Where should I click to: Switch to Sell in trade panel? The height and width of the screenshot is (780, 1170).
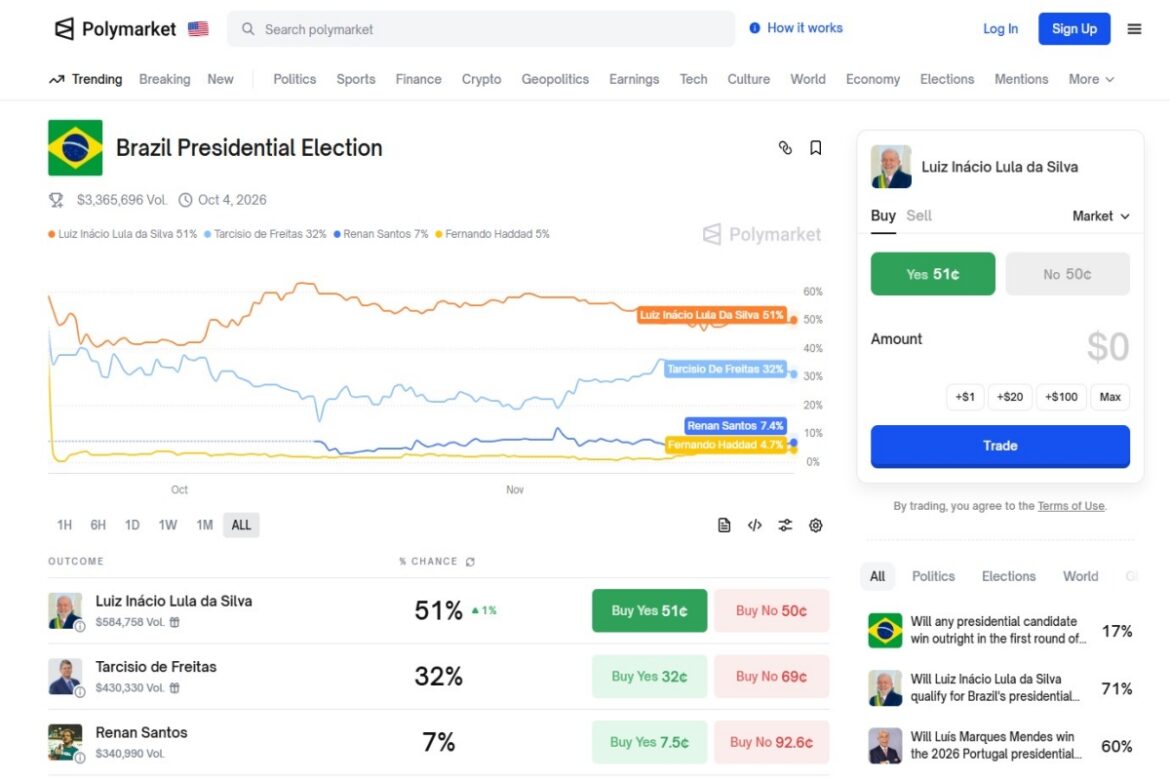coord(919,216)
